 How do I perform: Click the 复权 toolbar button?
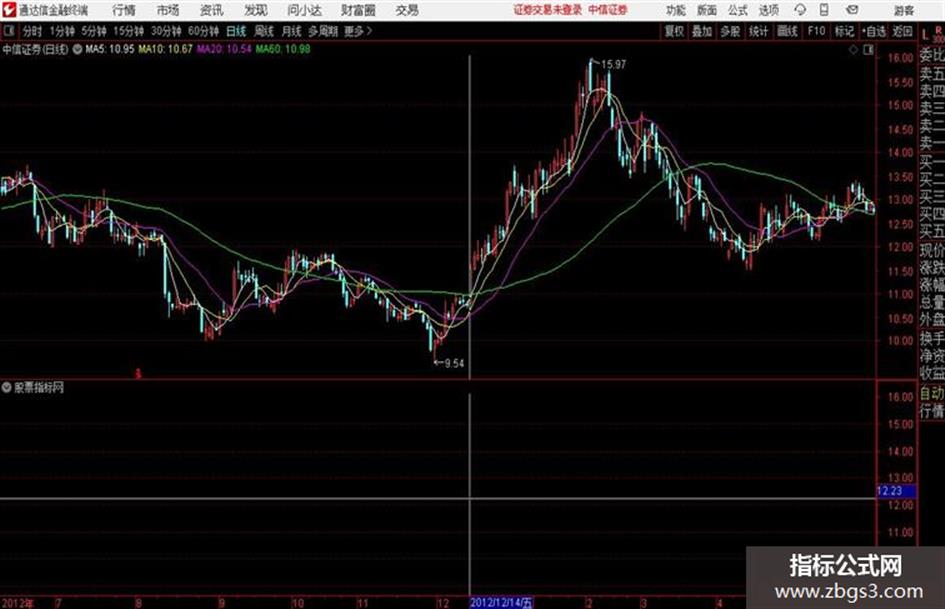point(674,31)
